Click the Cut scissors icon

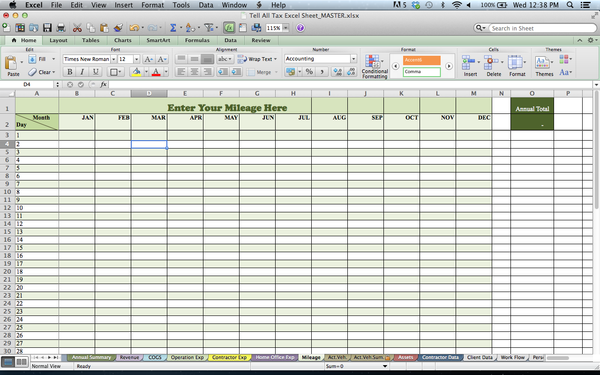(x=77, y=28)
